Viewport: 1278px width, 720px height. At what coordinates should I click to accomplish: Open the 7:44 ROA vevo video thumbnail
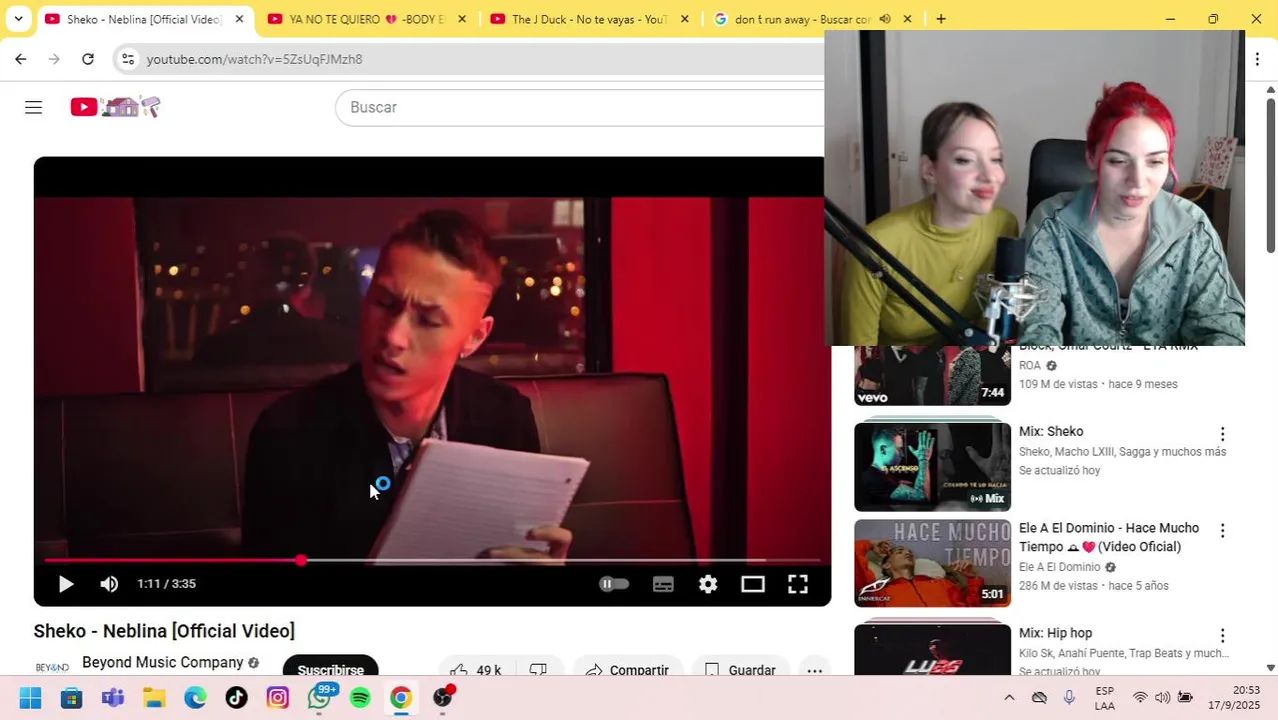(932, 376)
